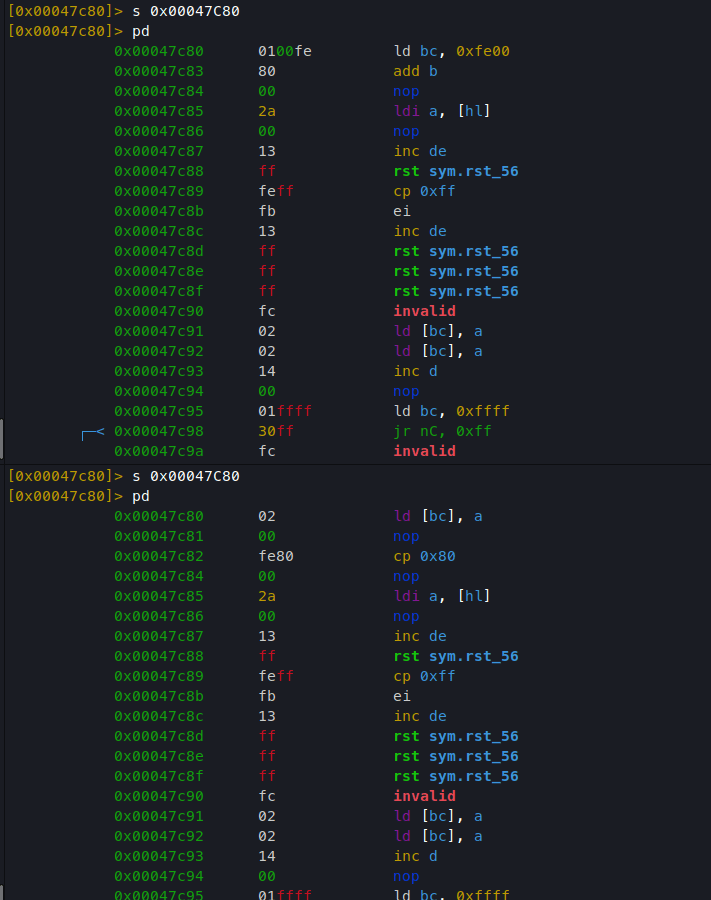Click the jump arrow beside address 0x00047c98
This screenshot has height=900, width=711.
pos(93,434)
